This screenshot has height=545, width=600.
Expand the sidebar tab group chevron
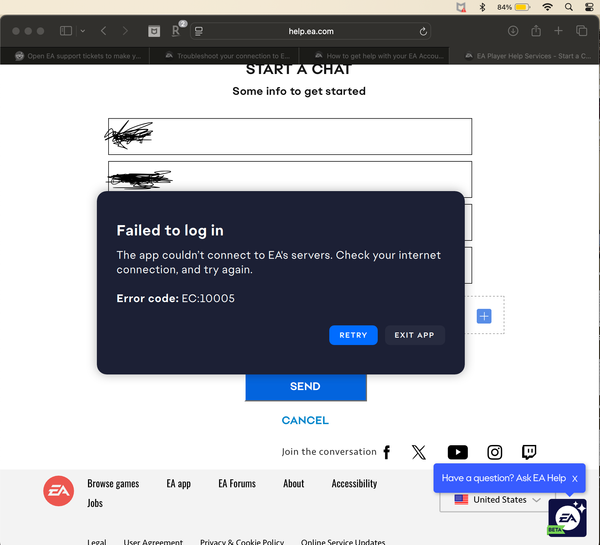point(83,31)
